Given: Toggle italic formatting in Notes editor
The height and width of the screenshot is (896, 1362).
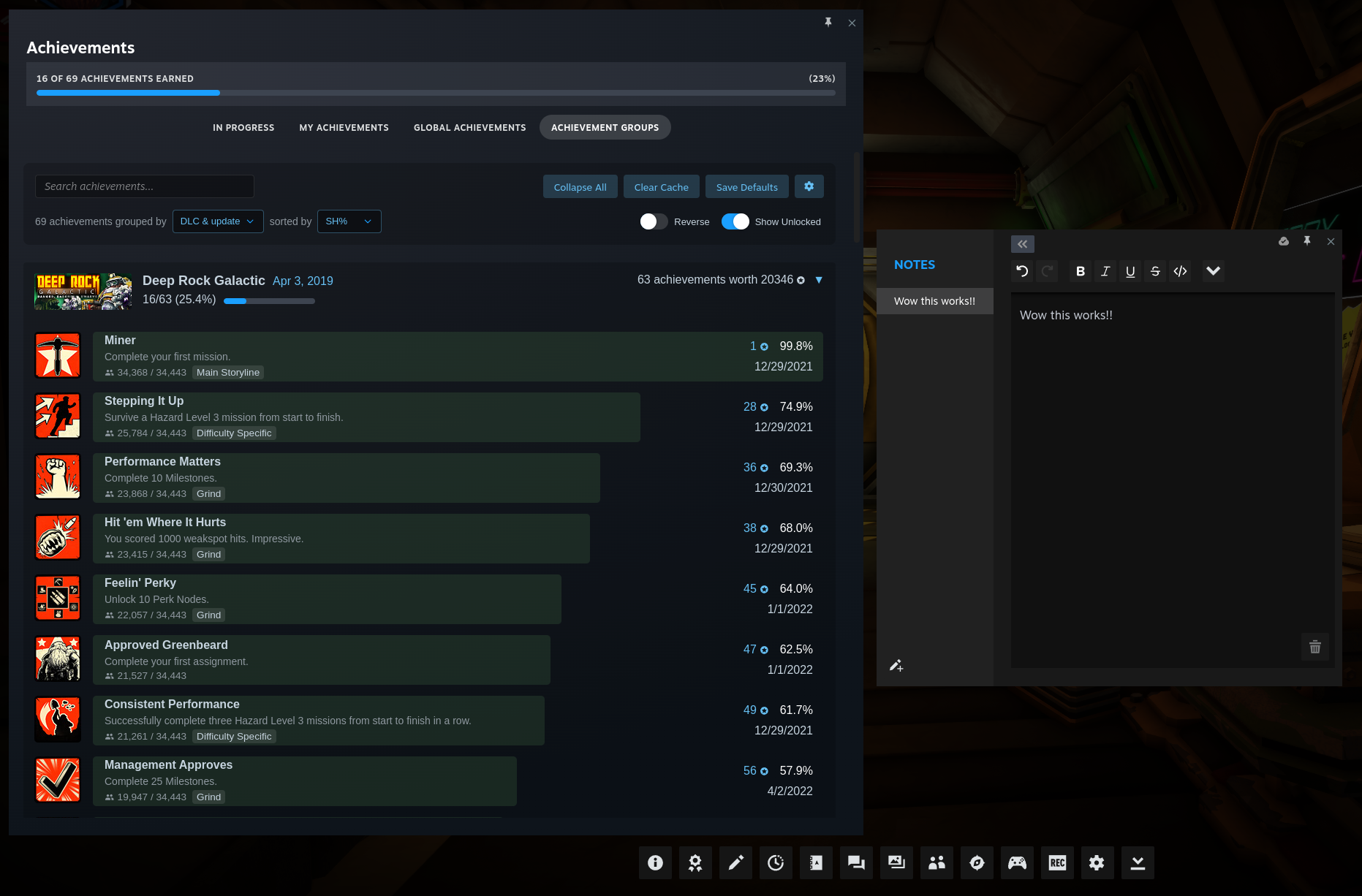Looking at the screenshot, I should (1105, 271).
